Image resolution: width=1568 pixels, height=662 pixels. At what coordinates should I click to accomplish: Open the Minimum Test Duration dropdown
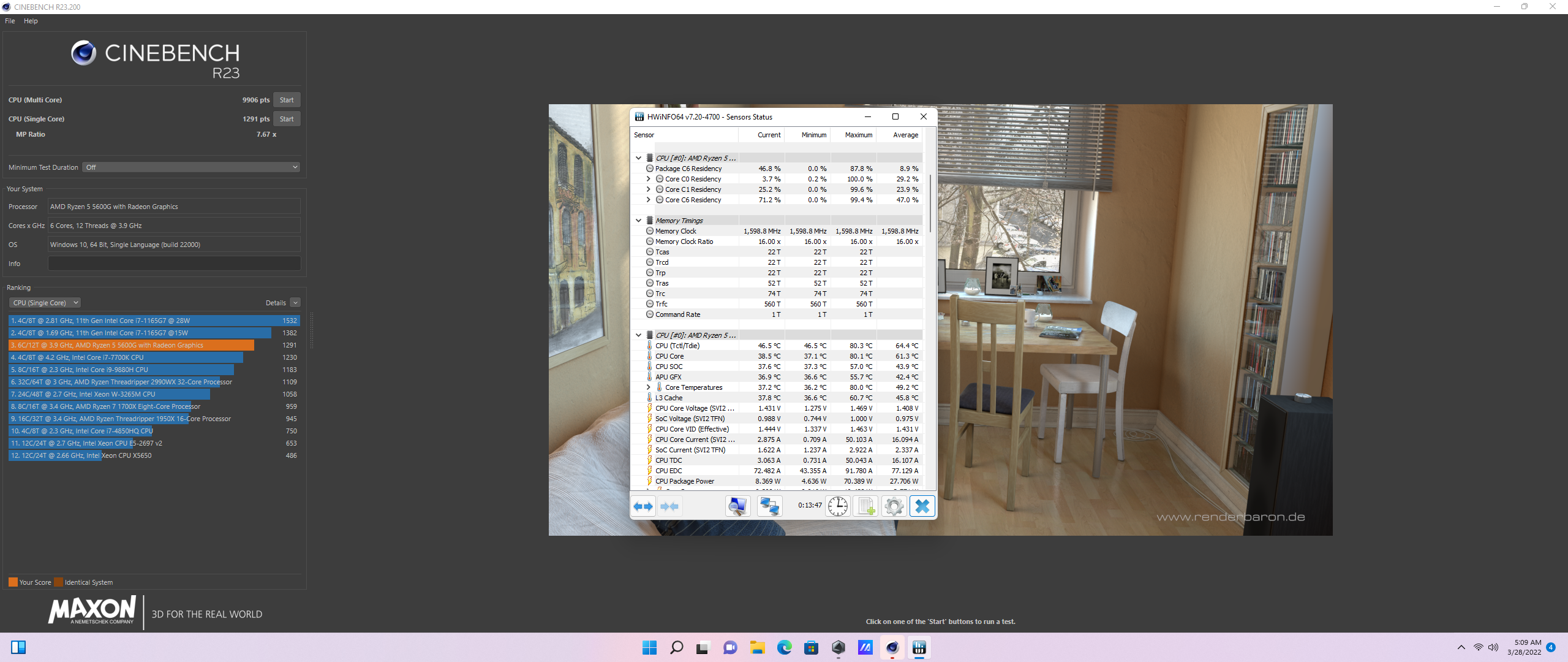(x=192, y=167)
